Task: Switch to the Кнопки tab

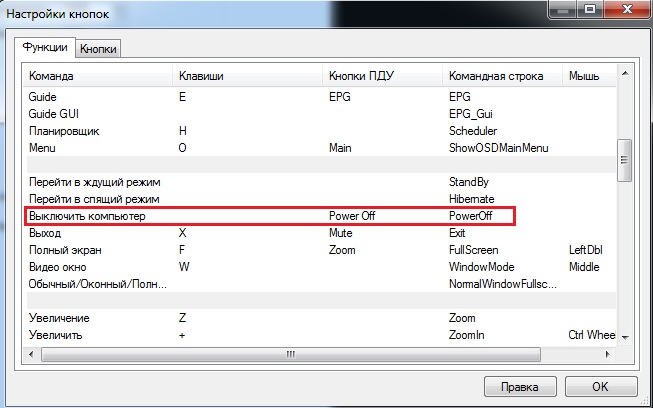Action: coord(97,48)
